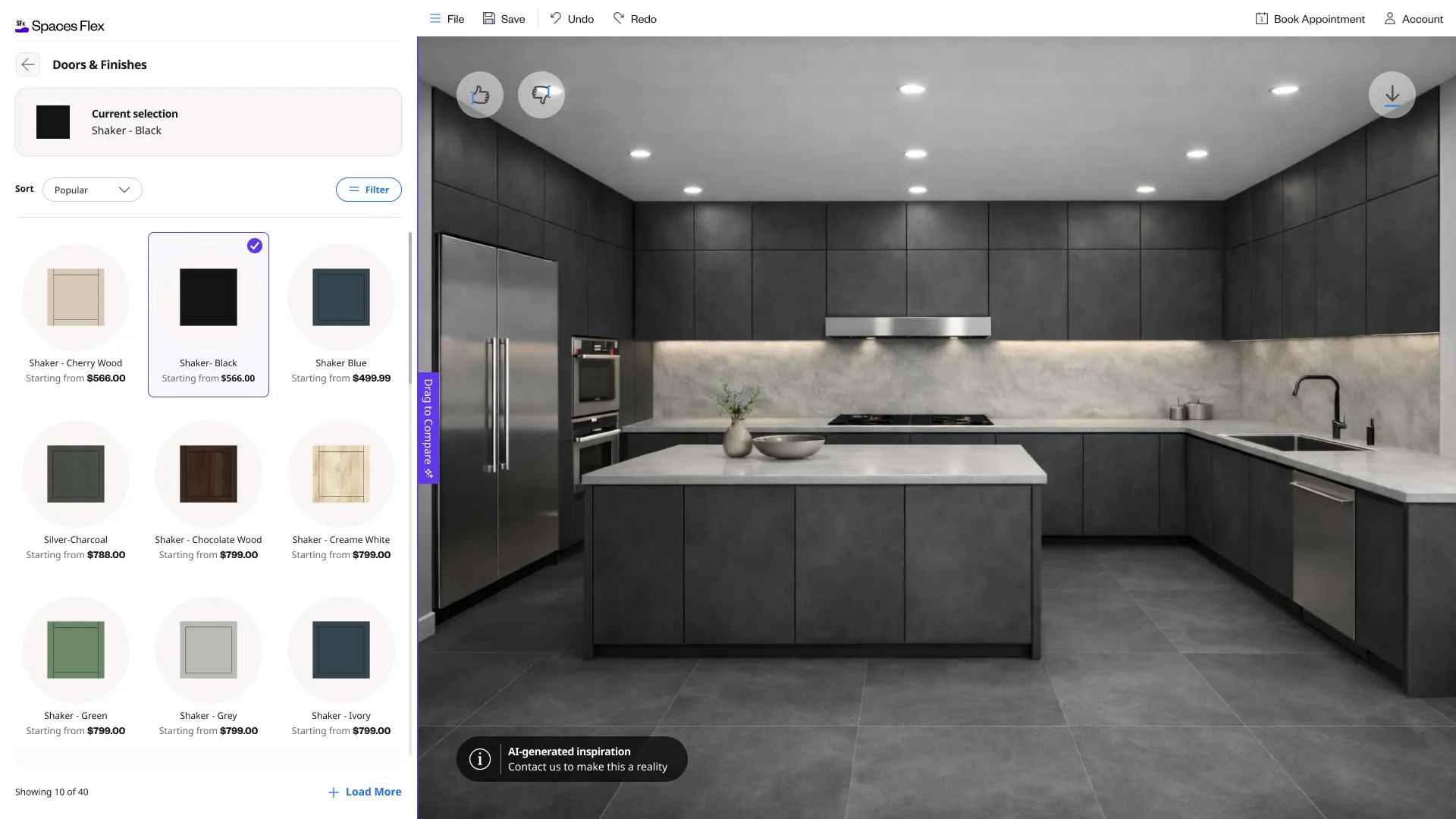Click 'Contact us to make this a reality'
This screenshot has height=819, width=1456.
click(x=588, y=767)
